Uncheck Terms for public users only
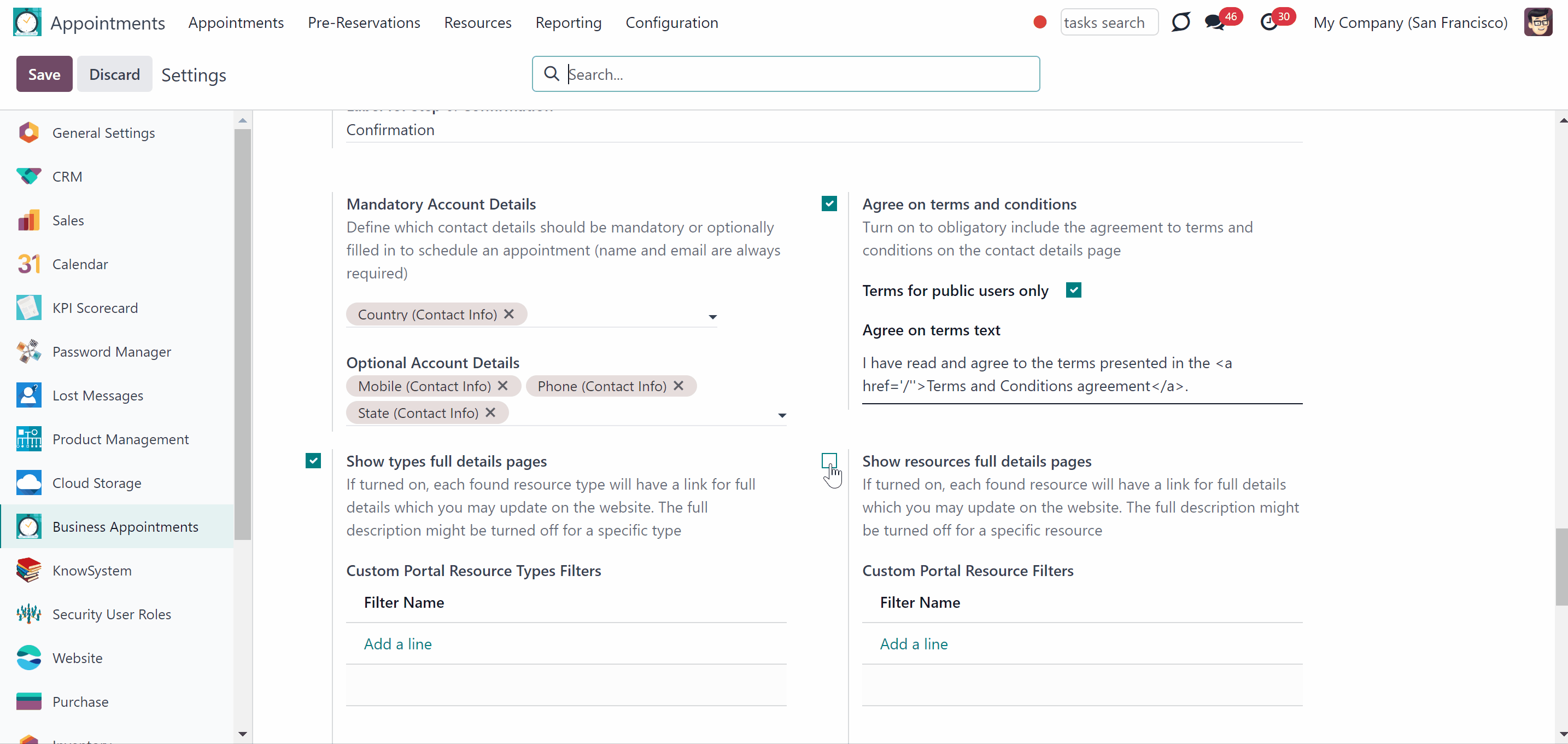This screenshot has width=1568, height=744. 1074,290
